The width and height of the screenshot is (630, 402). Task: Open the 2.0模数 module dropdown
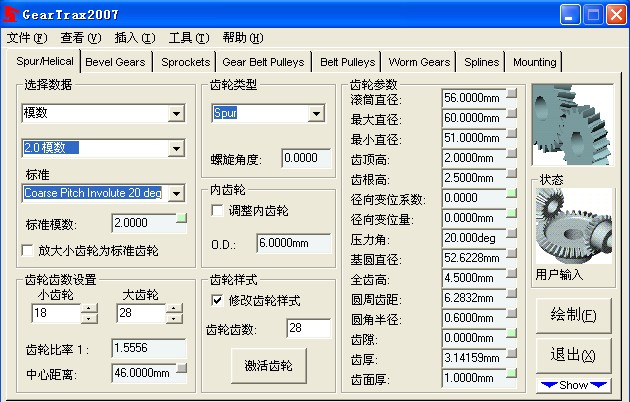[x=176, y=149]
